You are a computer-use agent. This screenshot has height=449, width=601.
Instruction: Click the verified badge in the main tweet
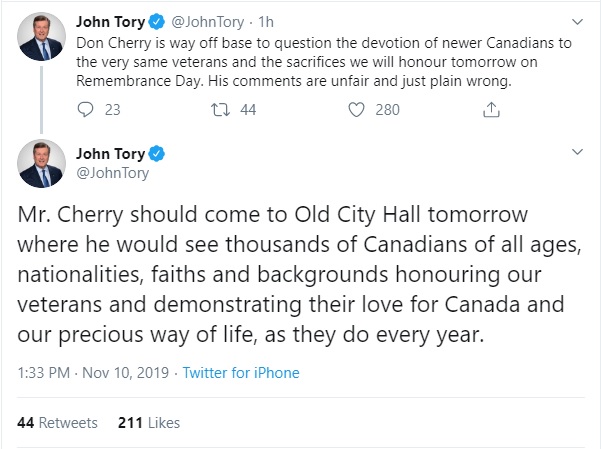158,153
